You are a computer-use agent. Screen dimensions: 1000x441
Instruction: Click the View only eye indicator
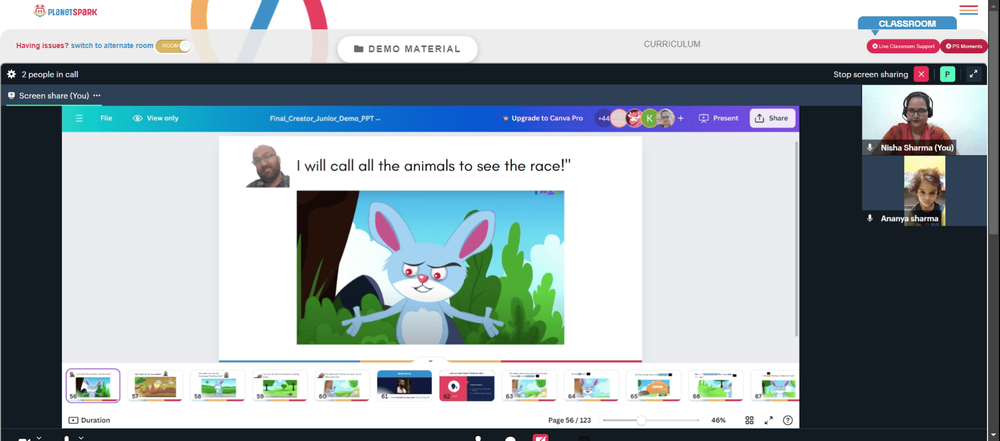point(156,118)
